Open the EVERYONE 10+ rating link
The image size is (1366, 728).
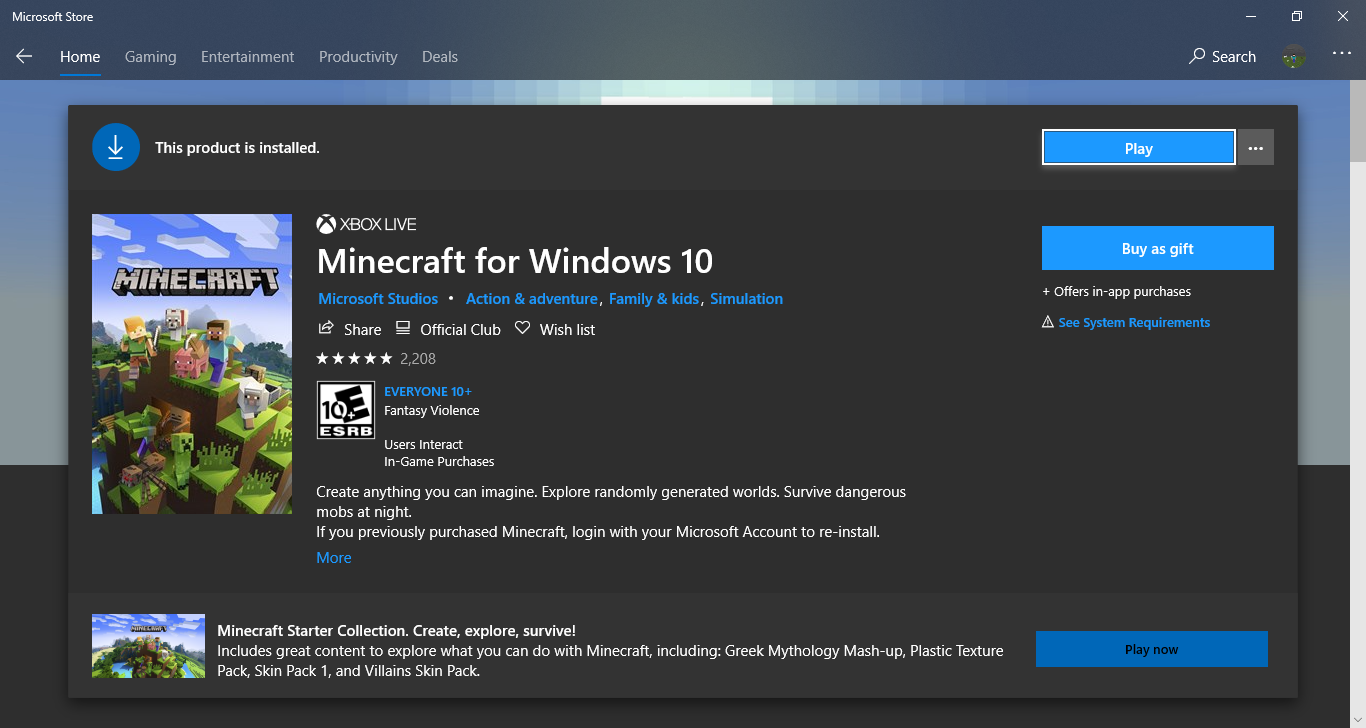pyautogui.click(x=428, y=392)
